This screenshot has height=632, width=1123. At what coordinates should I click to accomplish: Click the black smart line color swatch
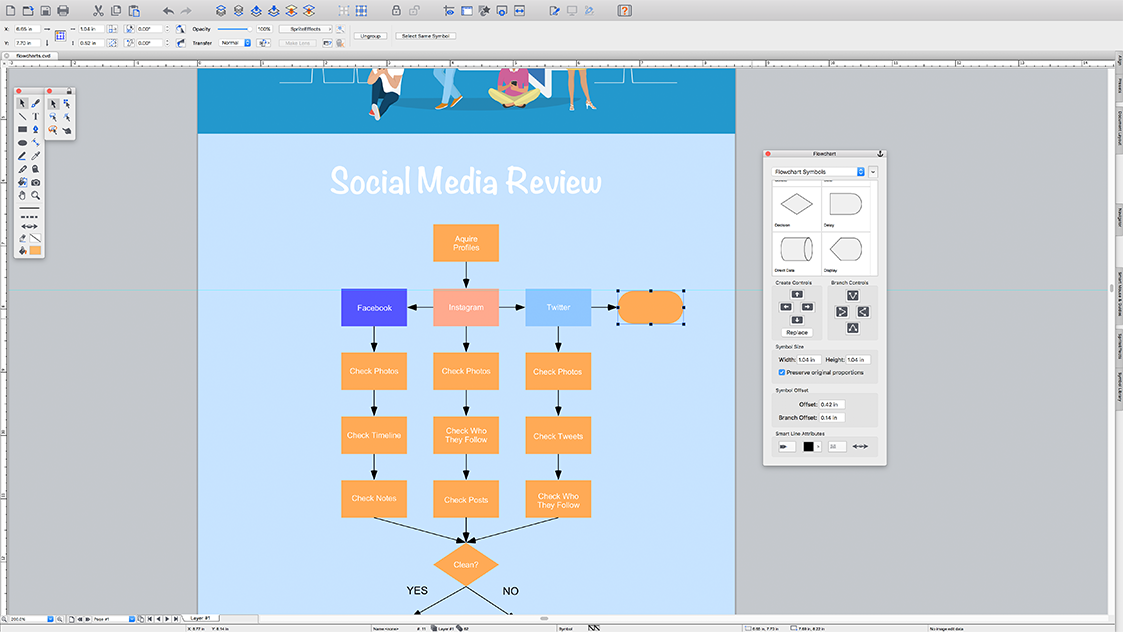click(x=808, y=446)
